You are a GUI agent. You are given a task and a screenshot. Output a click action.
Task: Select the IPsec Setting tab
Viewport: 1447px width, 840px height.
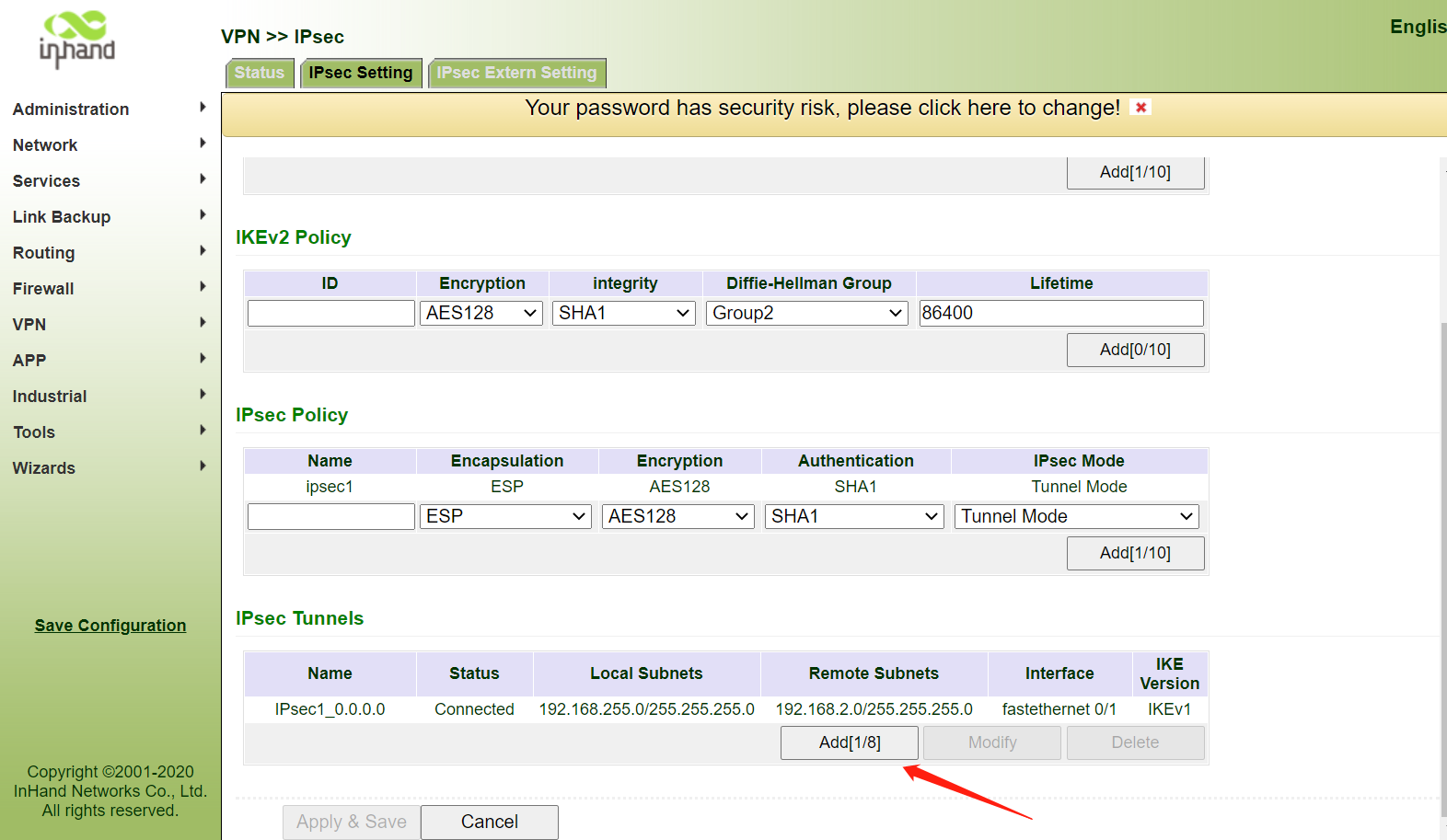[x=361, y=73]
